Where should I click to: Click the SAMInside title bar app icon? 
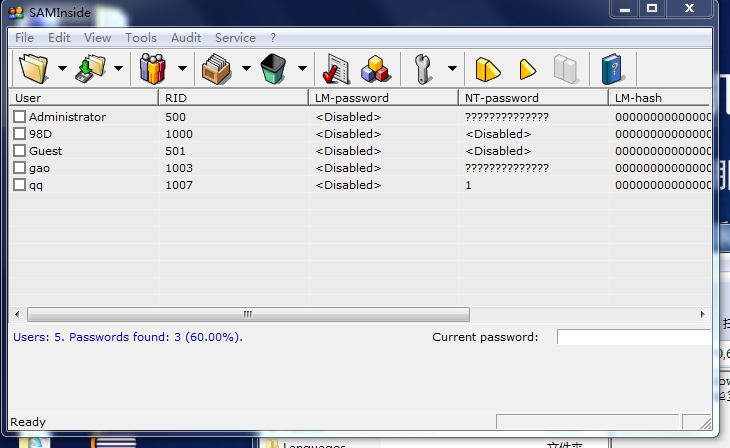(x=16, y=12)
